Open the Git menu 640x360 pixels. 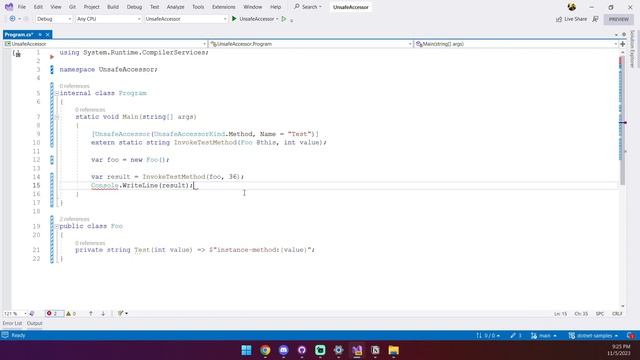click(x=72, y=7)
